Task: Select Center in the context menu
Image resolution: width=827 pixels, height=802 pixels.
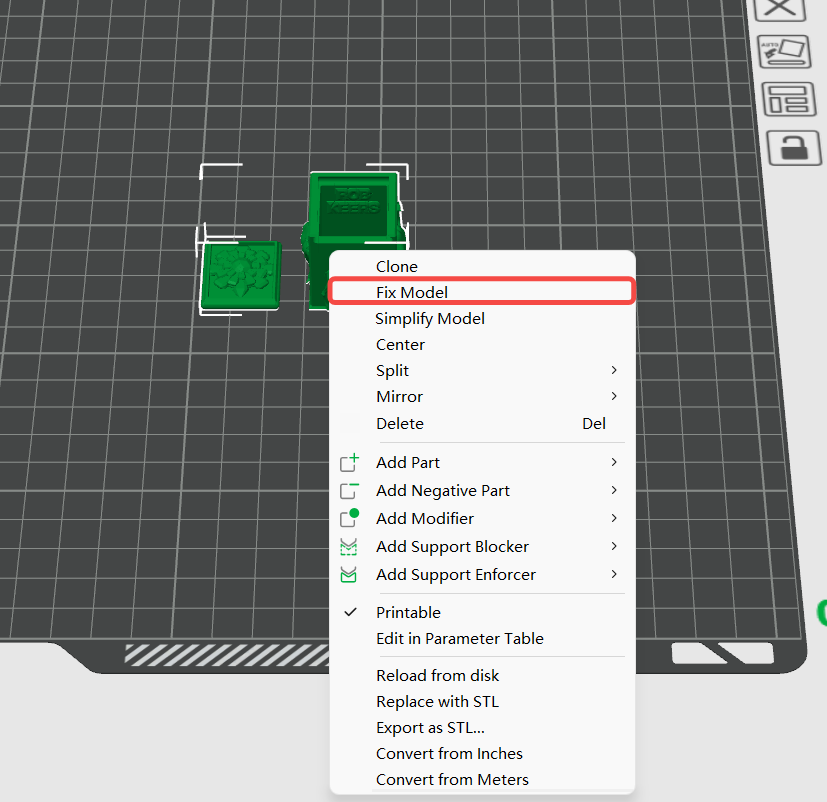Action: (482, 344)
